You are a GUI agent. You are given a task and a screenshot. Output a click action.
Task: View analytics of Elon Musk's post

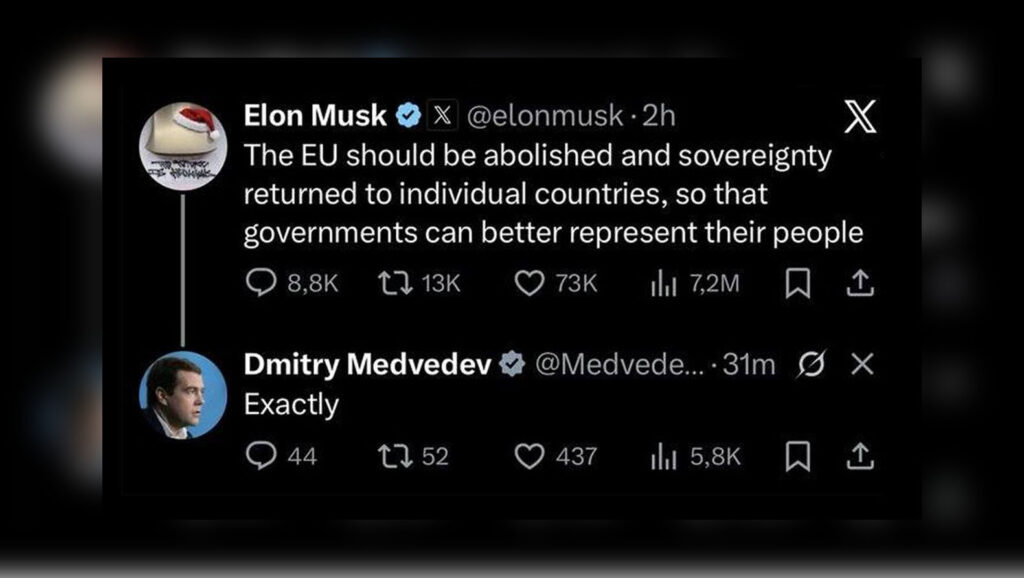(x=664, y=284)
